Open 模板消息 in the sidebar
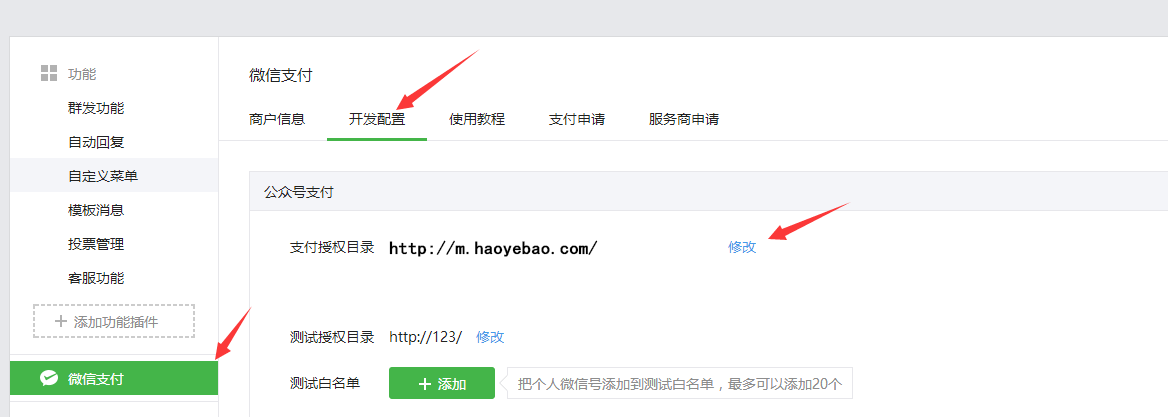Viewport: 1168px width, 417px height. (96, 210)
